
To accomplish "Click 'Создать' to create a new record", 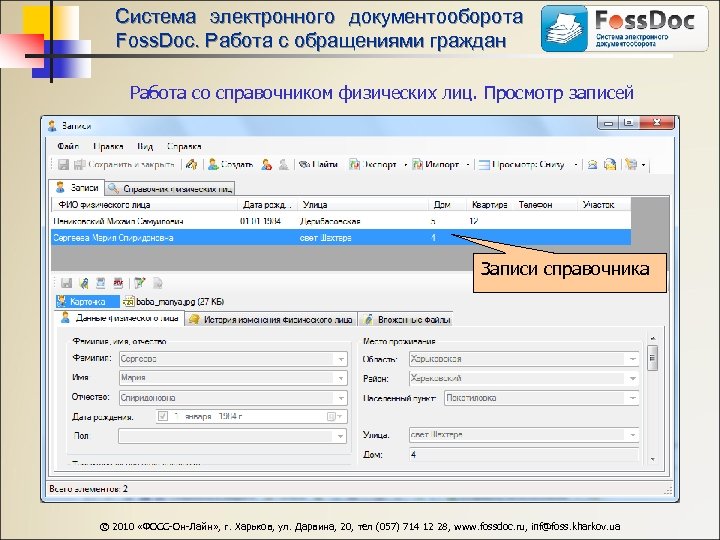I will (231, 164).
